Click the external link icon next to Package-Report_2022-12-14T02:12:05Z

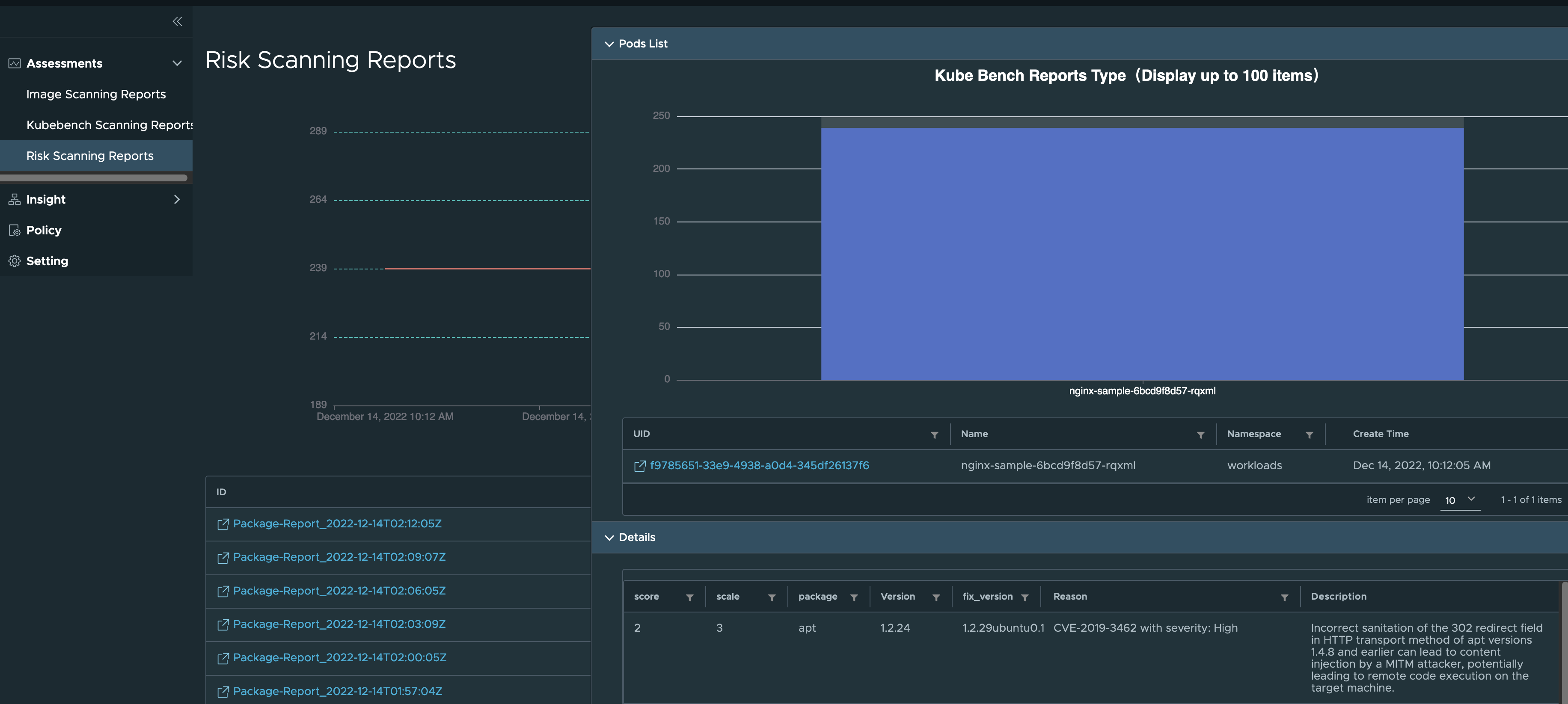pyautogui.click(x=223, y=524)
